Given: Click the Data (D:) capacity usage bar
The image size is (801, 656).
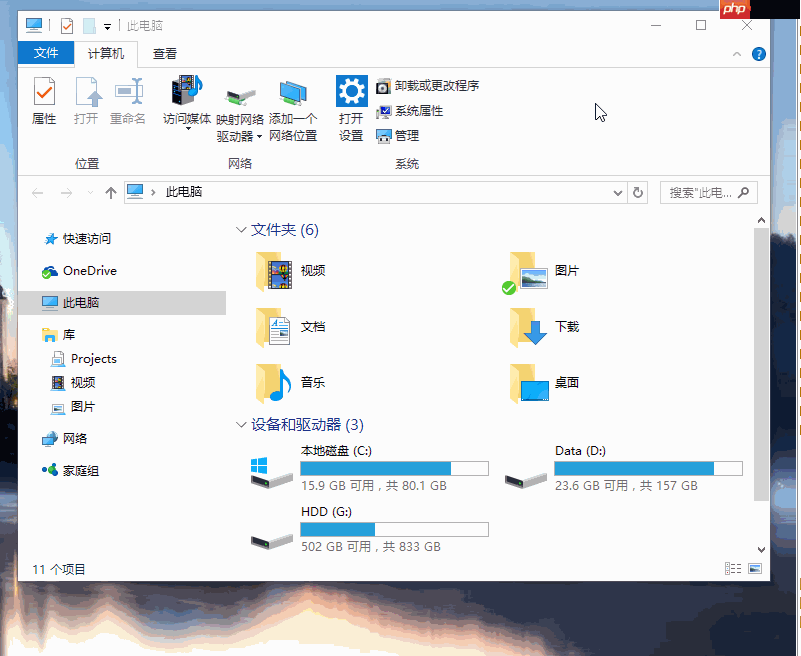Looking at the screenshot, I should (648, 467).
